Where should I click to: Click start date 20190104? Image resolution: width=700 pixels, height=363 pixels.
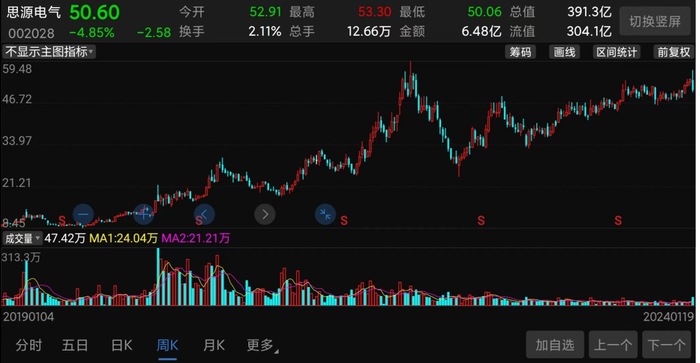click(x=29, y=317)
